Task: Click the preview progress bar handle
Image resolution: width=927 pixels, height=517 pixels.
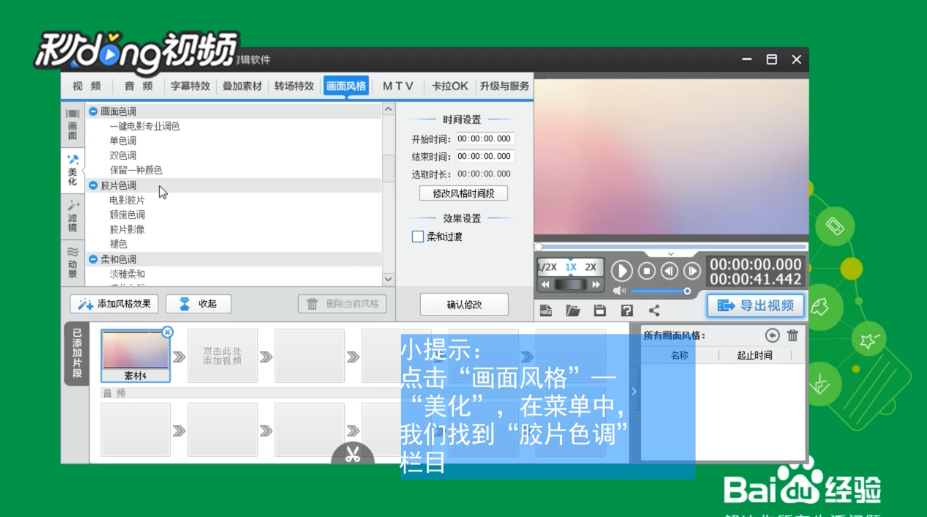Action: coord(539,247)
